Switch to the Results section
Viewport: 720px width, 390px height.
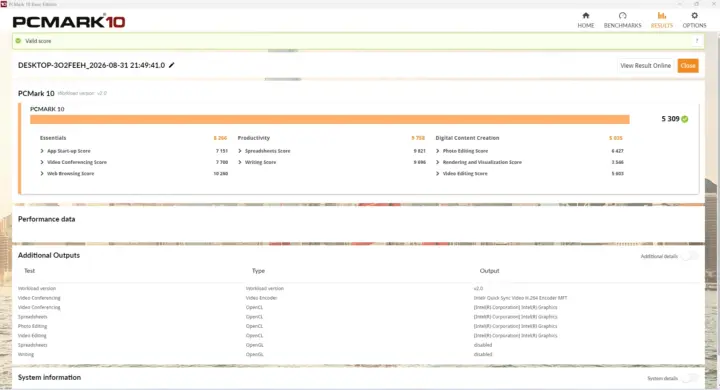click(662, 20)
